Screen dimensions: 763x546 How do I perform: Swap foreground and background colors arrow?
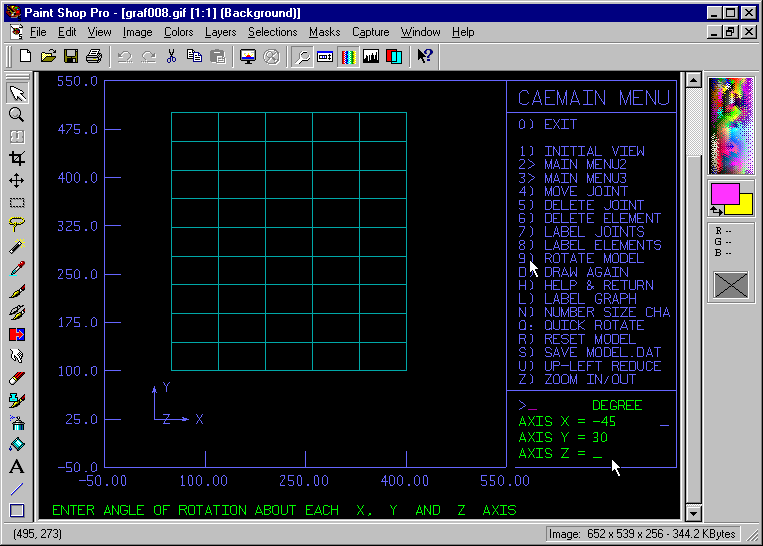coord(715,211)
